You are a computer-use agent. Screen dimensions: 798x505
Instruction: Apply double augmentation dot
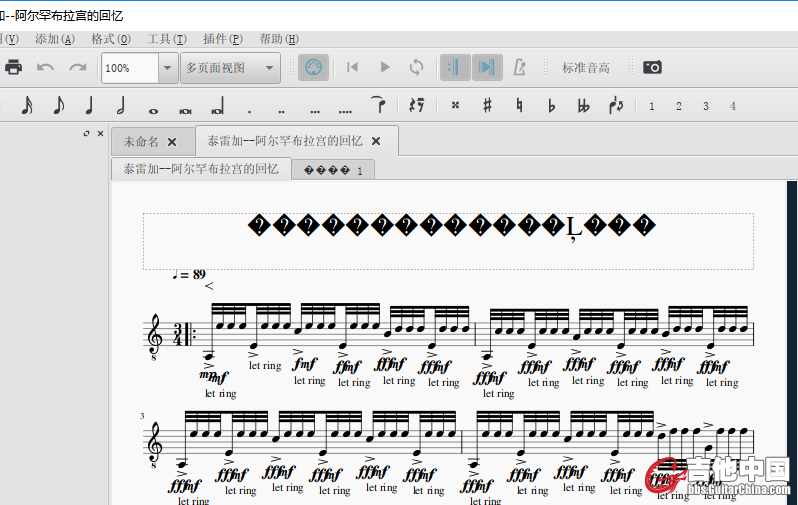(281, 111)
